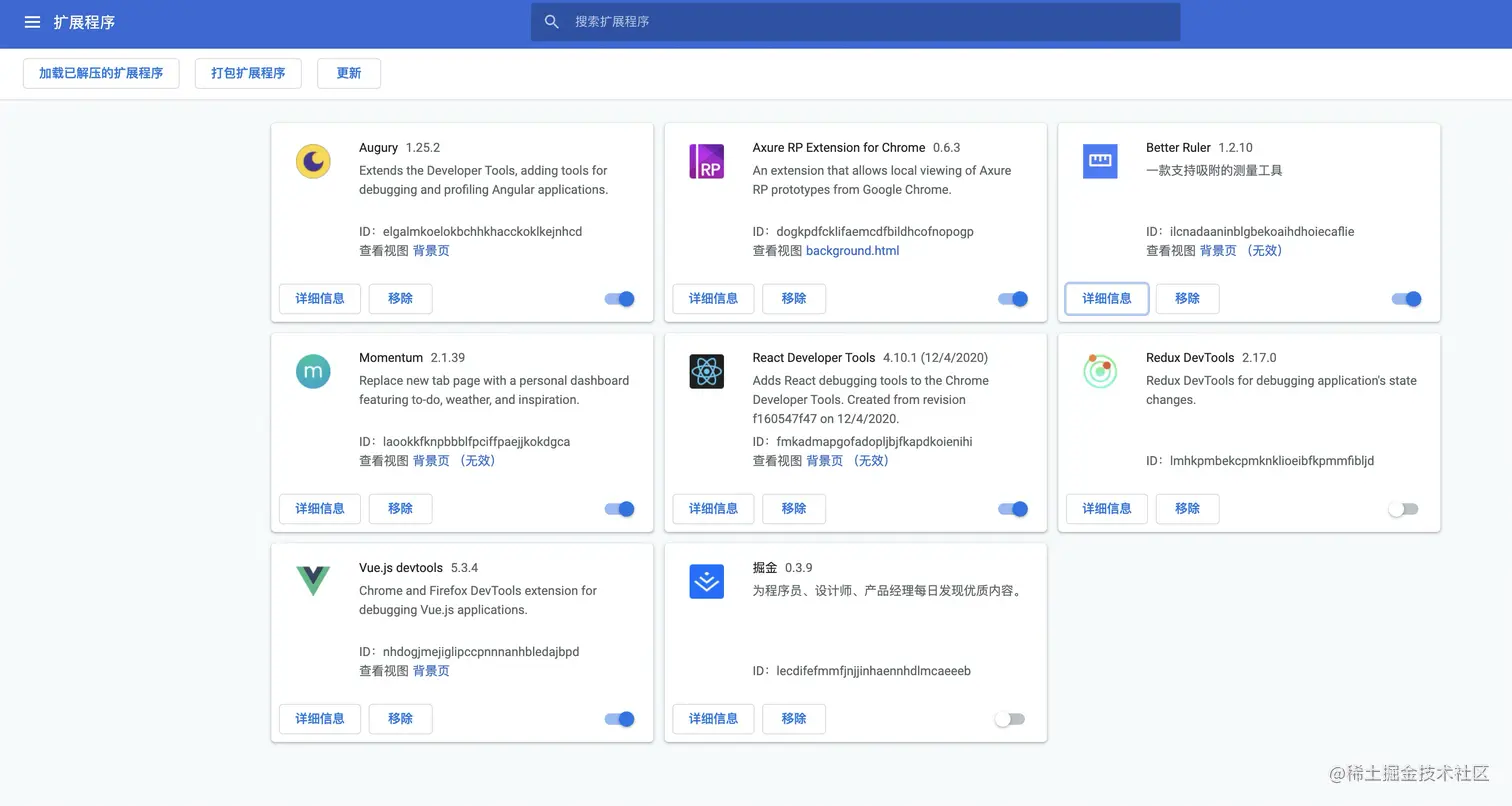Screen dimensions: 1512x806
Task: Remove the Momentum extension
Action: coord(400,508)
